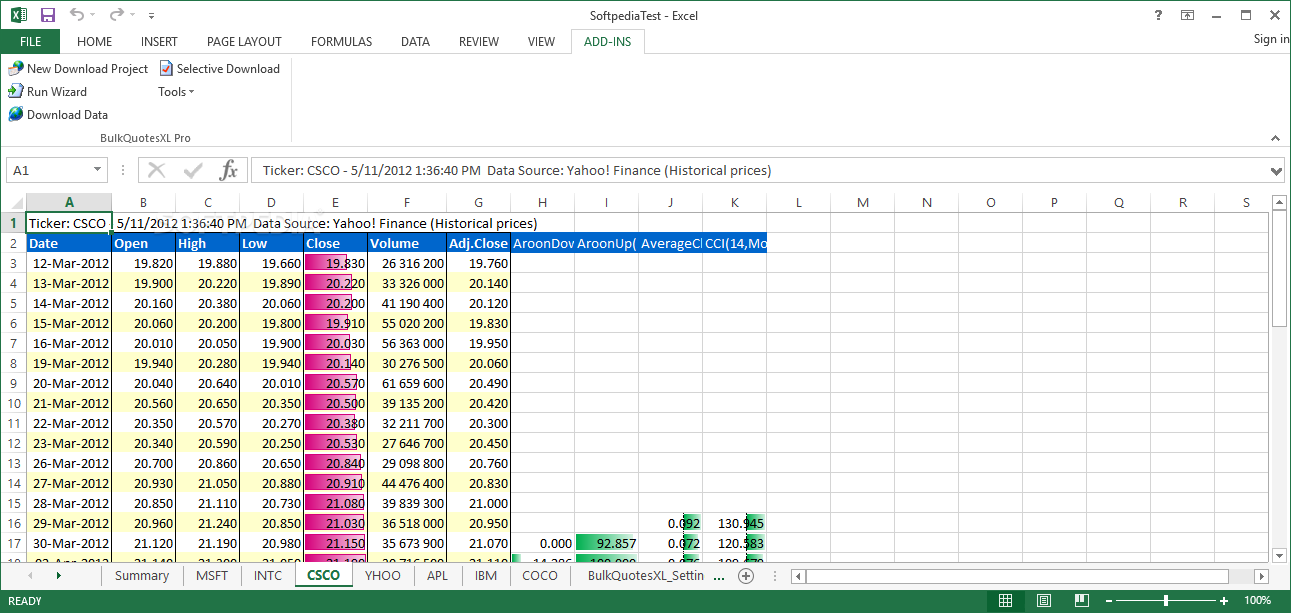Expand the formula bar chevron
The height and width of the screenshot is (613, 1291).
(1275, 170)
